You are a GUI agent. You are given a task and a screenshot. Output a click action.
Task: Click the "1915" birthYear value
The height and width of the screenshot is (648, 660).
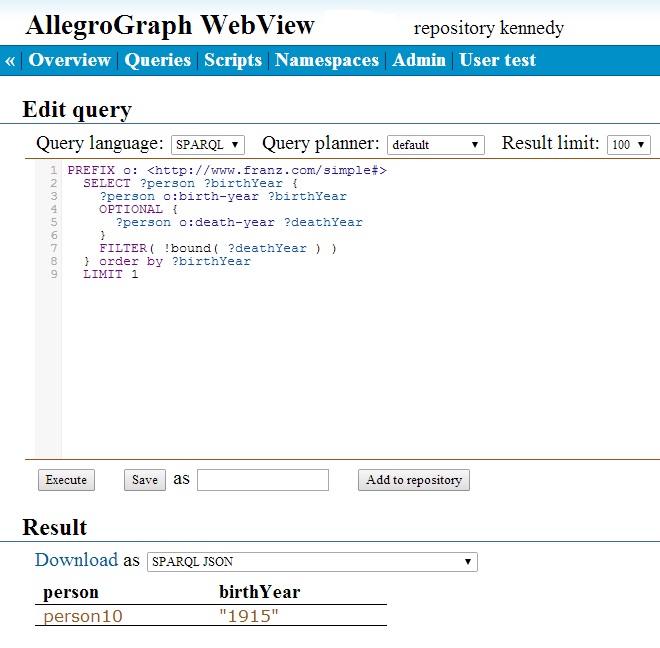249,616
